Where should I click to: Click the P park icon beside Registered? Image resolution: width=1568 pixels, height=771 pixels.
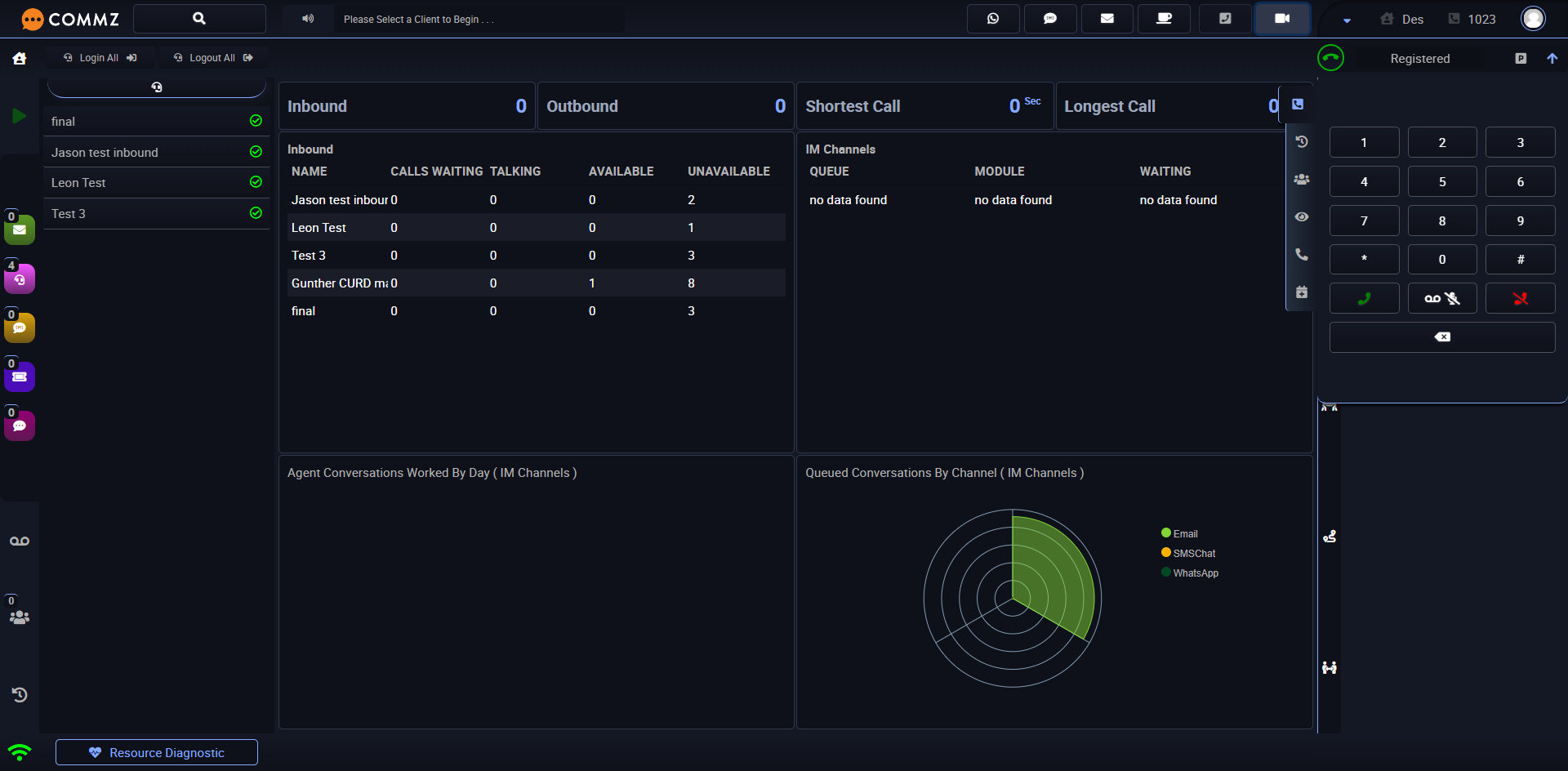[1521, 59]
